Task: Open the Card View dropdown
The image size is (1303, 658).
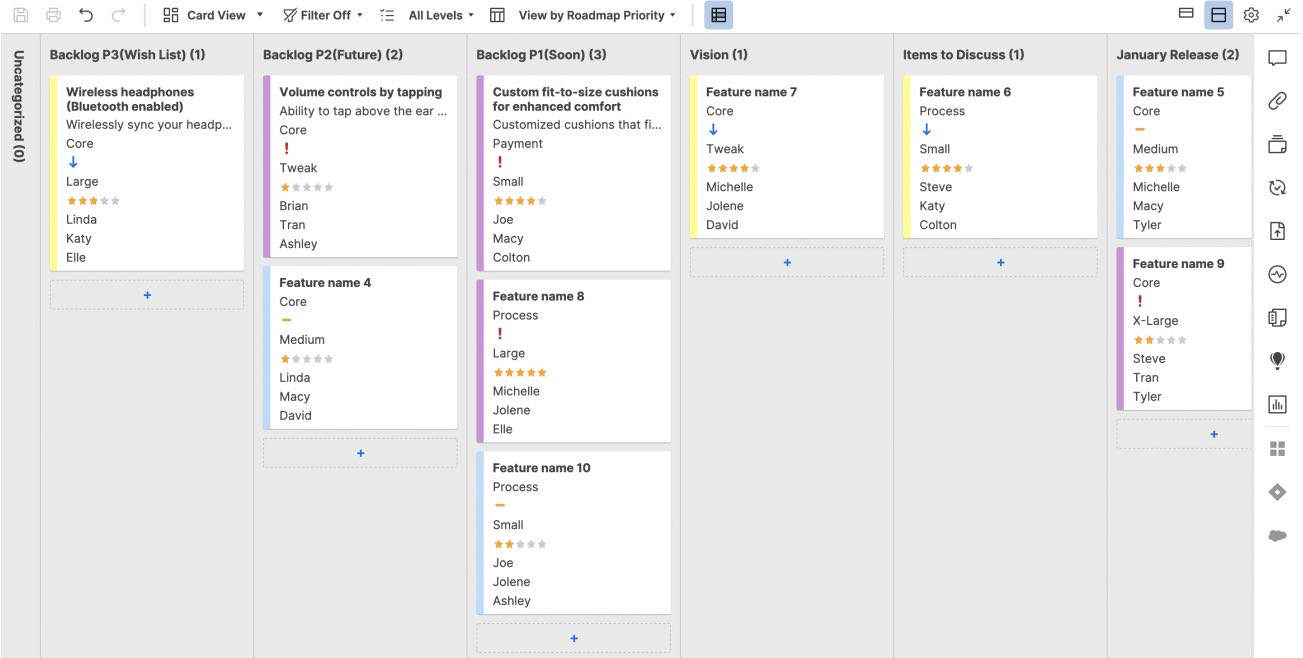Action: tap(213, 15)
